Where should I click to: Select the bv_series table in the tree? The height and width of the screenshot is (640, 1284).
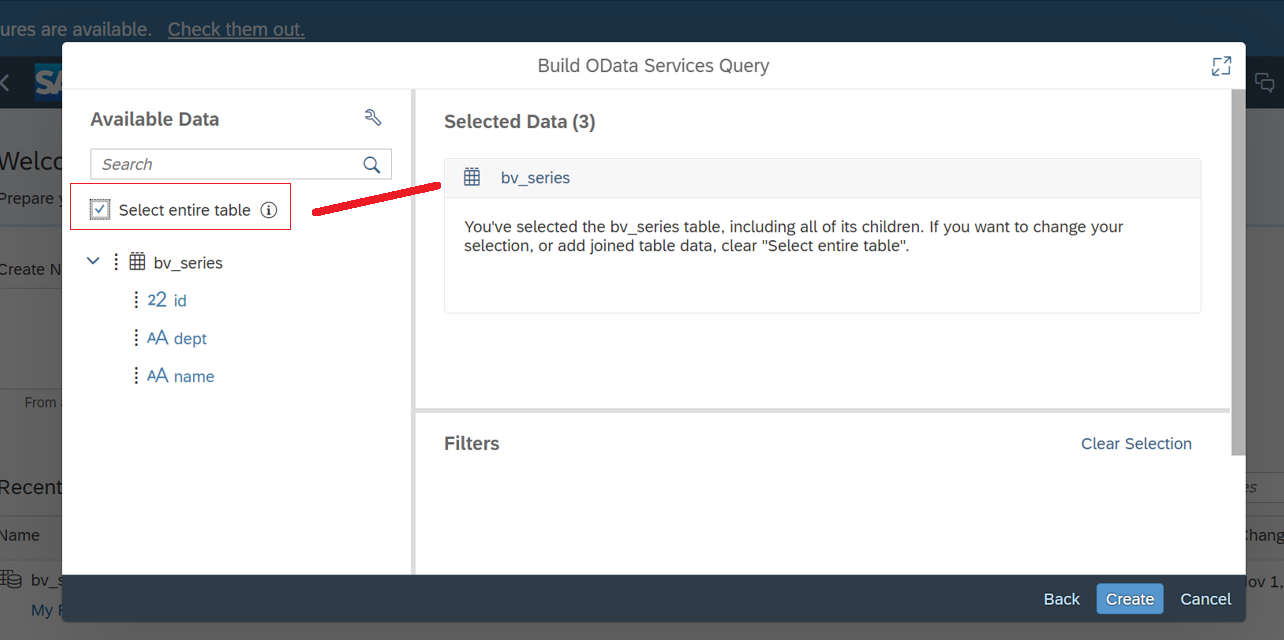188,263
